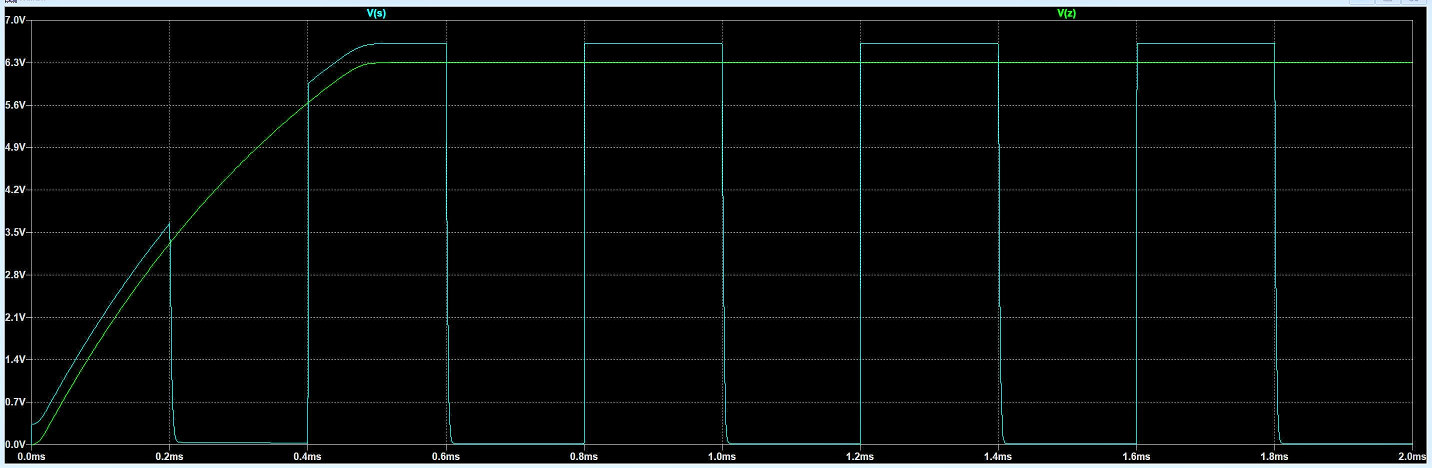Click the 2.0ms end-of-axis label
The height and width of the screenshot is (468, 1432).
coord(1411,457)
